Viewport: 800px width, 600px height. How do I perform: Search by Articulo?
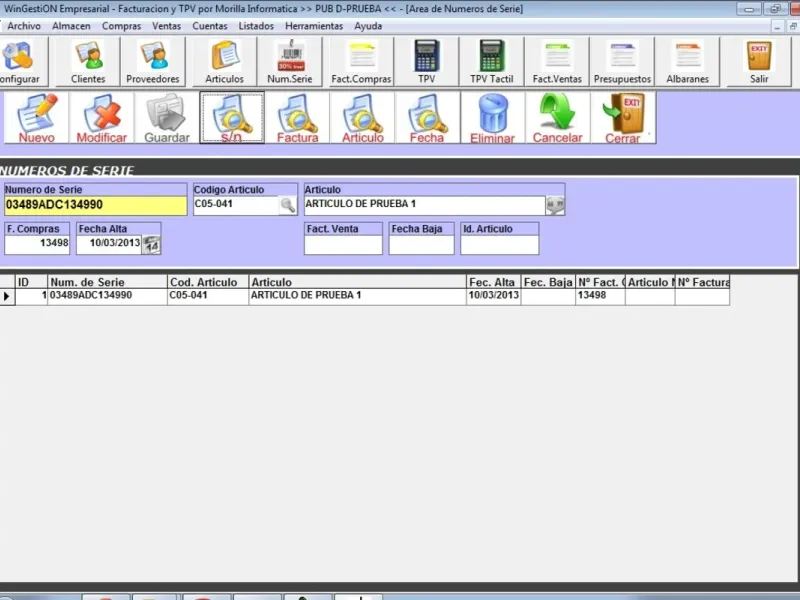click(x=363, y=118)
